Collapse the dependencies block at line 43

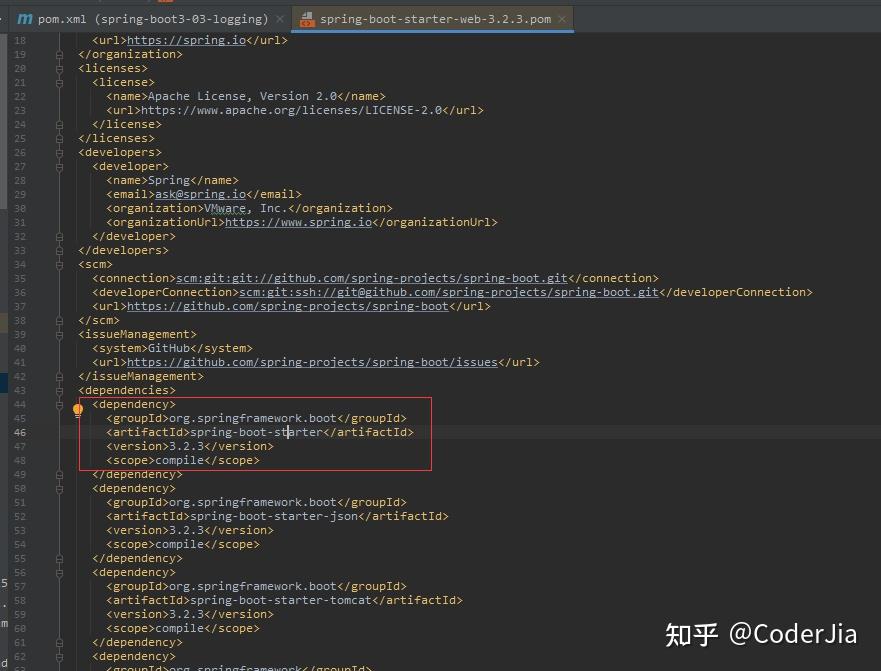pyautogui.click(x=60, y=391)
